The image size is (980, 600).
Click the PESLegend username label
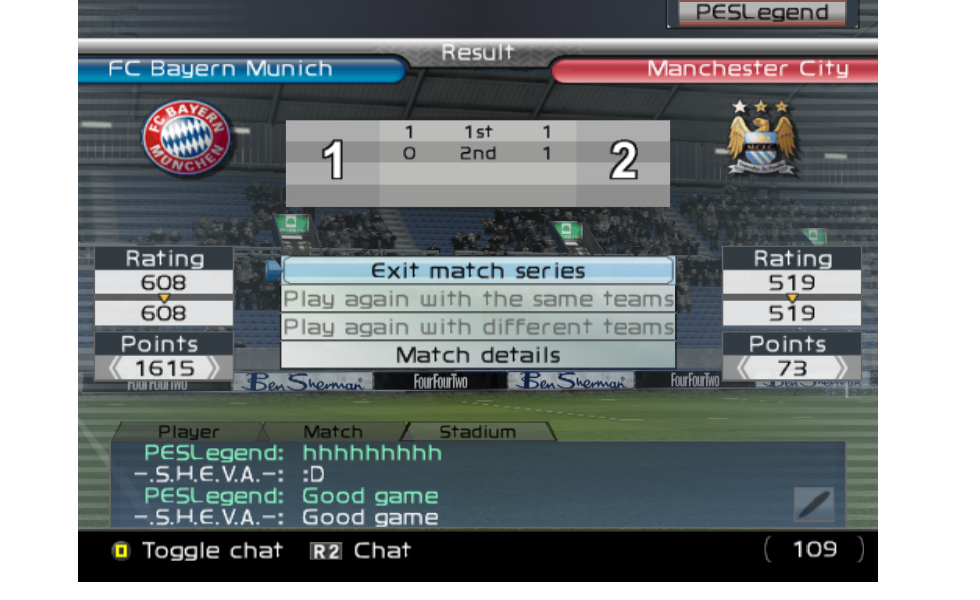pyautogui.click(x=762, y=12)
